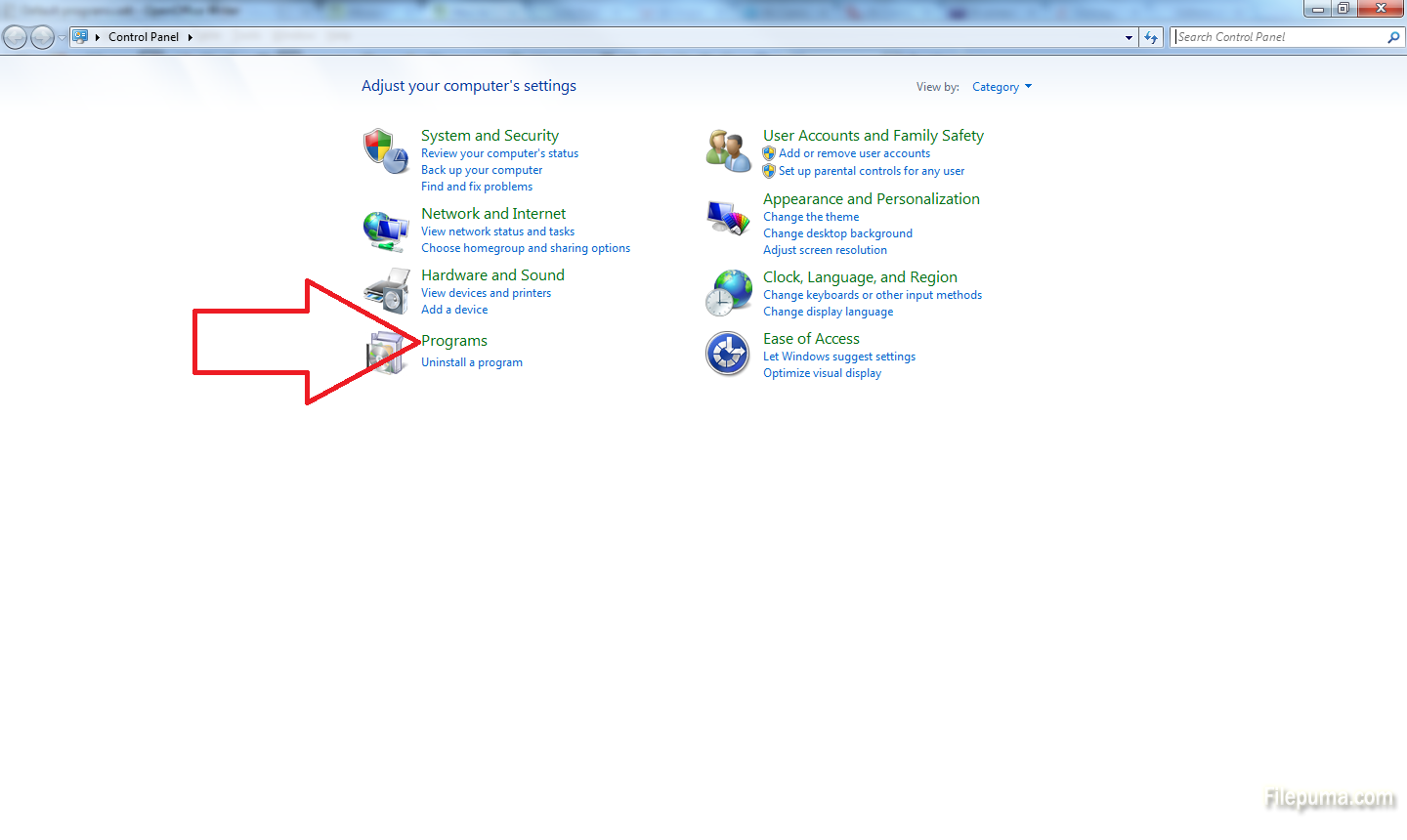Click inside the Search Control Panel field
Image resolution: width=1407 pixels, height=840 pixels.
[1280, 36]
